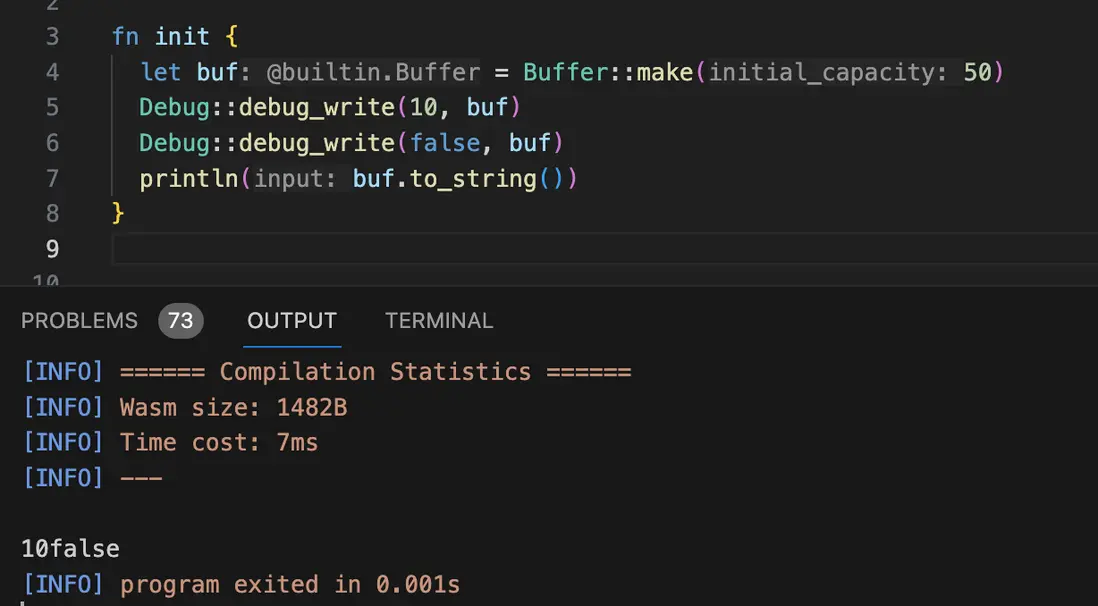Click line number 3 in the gutter

[52, 37]
